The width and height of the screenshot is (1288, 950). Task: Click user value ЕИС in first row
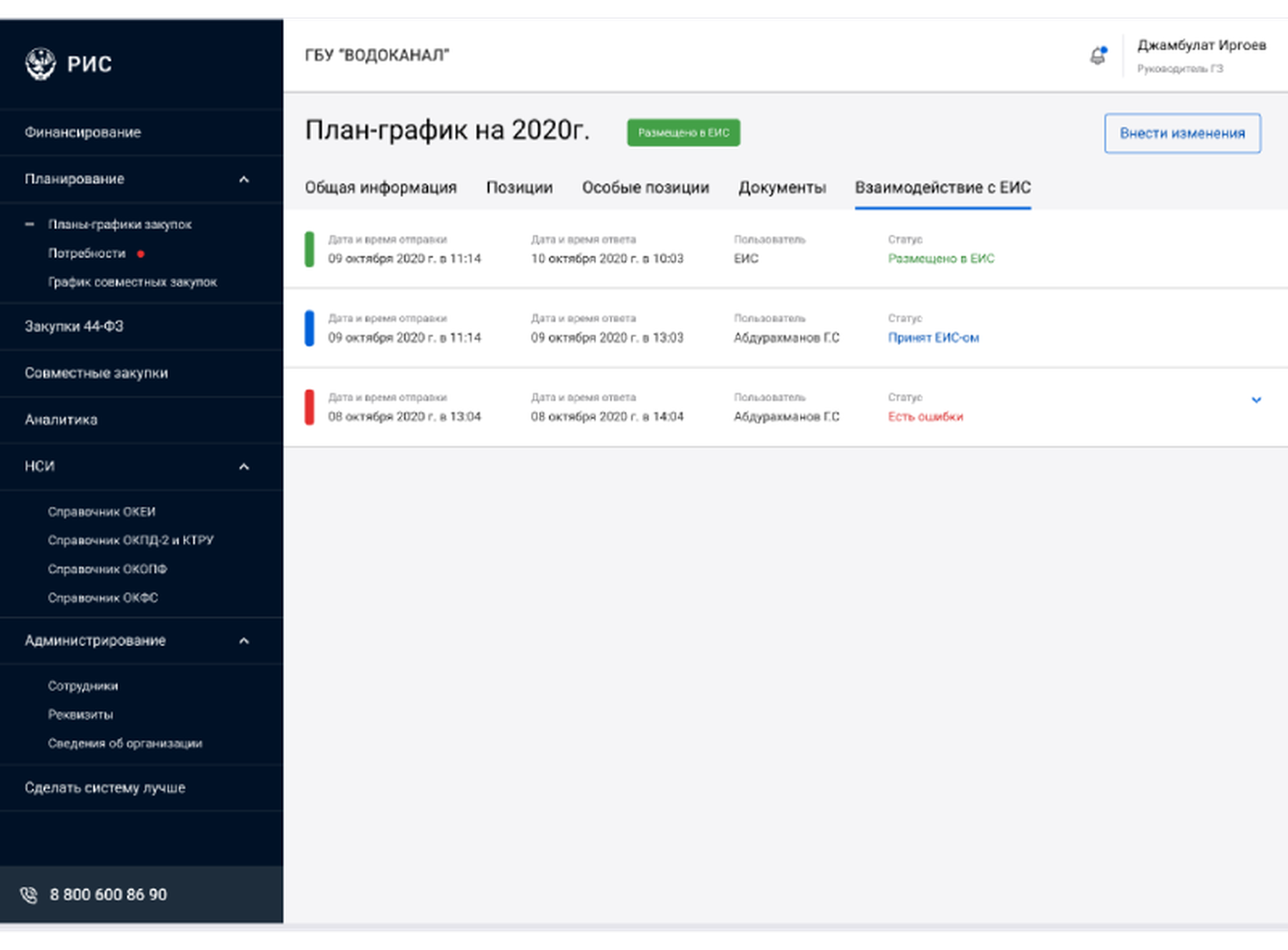click(x=746, y=258)
